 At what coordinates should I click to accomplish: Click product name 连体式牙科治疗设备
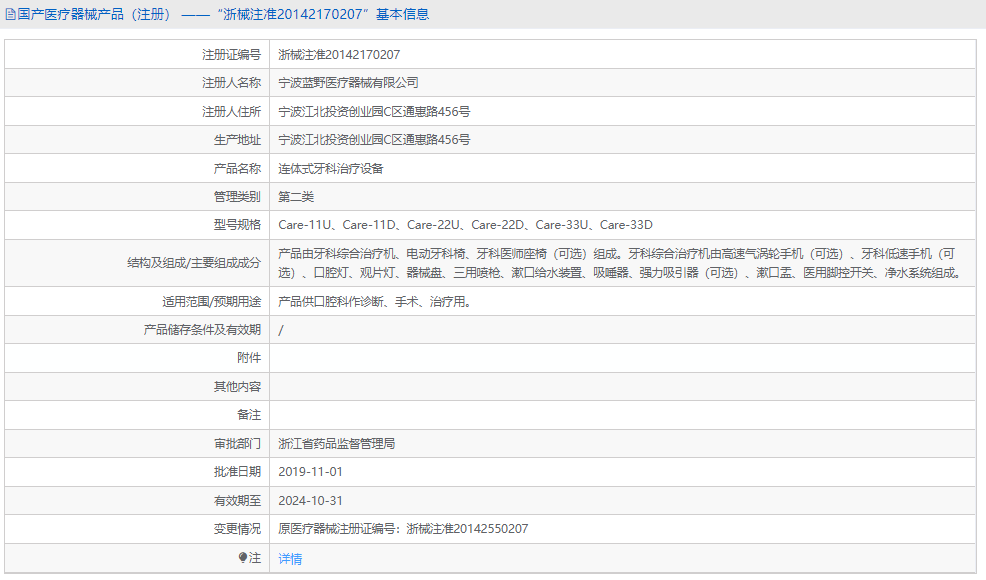[331, 169]
